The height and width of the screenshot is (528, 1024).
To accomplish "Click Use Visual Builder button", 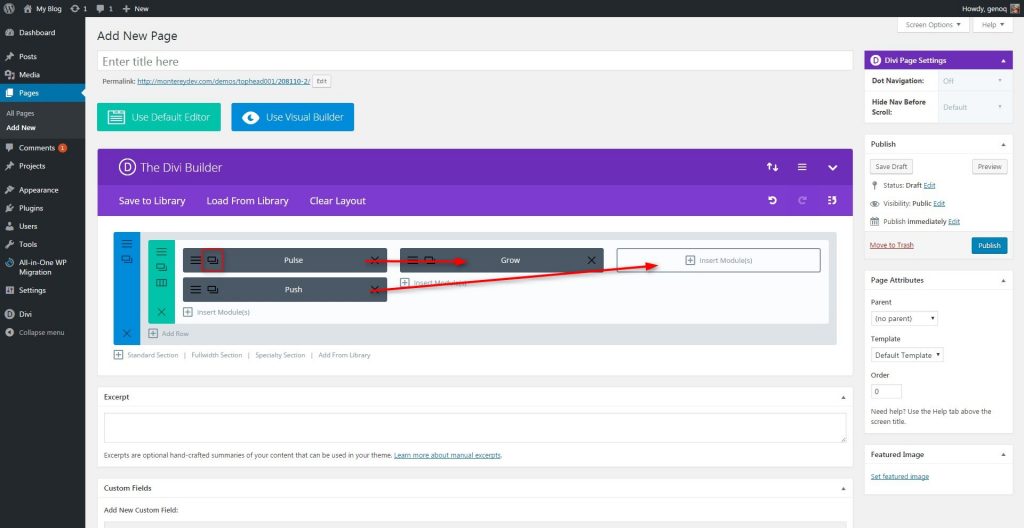I will 293,117.
